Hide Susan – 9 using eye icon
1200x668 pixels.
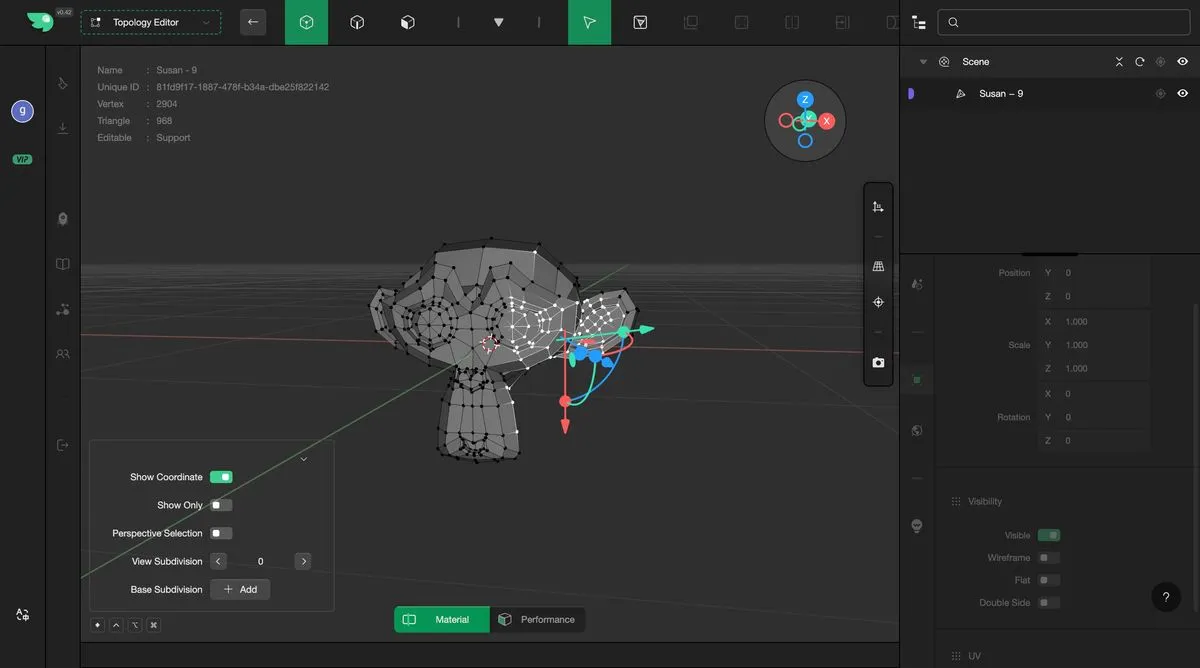pyautogui.click(x=1182, y=94)
